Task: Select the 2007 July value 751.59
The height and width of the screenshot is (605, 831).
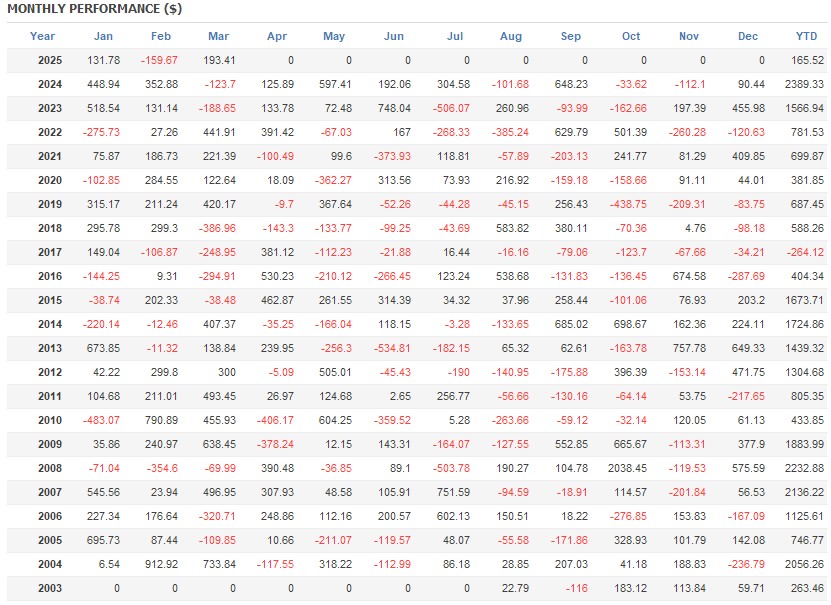Action: click(x=453, y=492)
